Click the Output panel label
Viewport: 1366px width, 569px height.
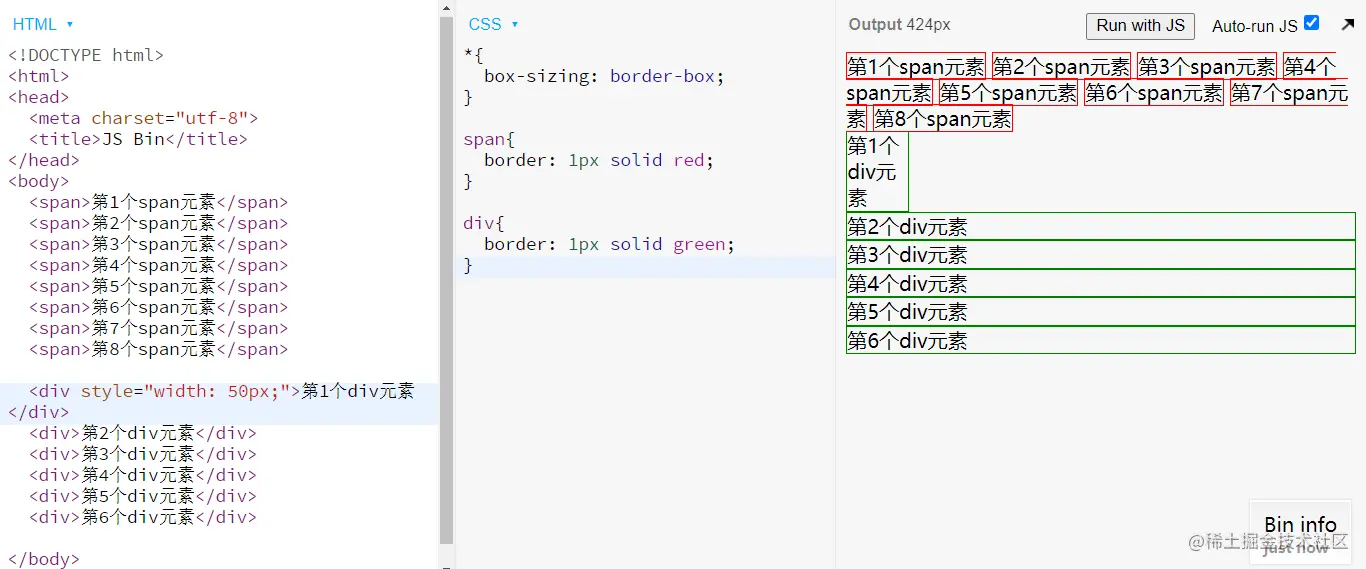coord(899,25)
